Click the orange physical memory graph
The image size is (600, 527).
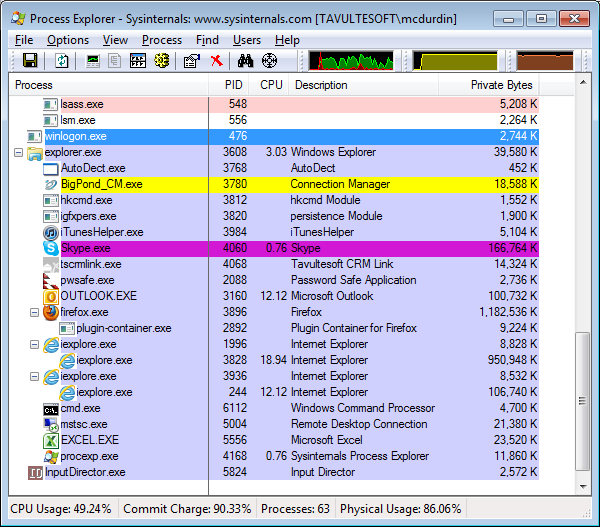(x=545, y=60)
